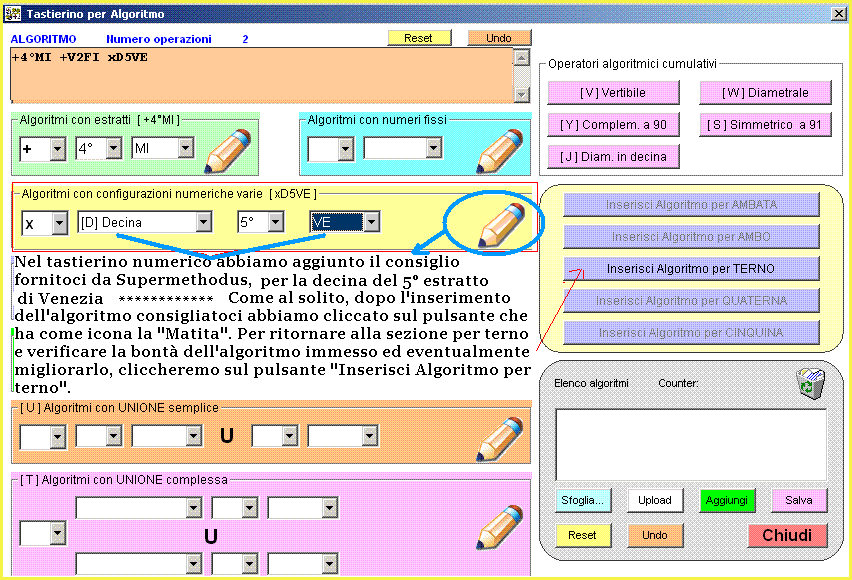Click Inserisci Algoritmo per AMBO
852x580 pixels.
click(691, 237)
